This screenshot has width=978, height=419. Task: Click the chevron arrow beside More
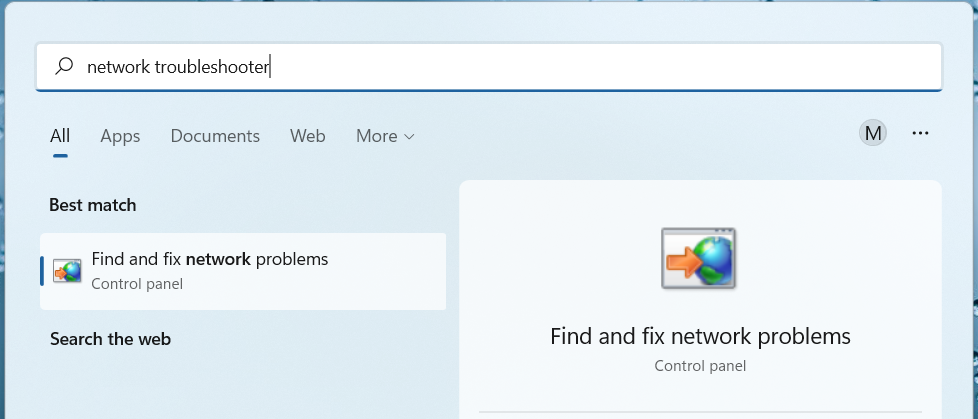pyautogui.click(x=409, y=137)
